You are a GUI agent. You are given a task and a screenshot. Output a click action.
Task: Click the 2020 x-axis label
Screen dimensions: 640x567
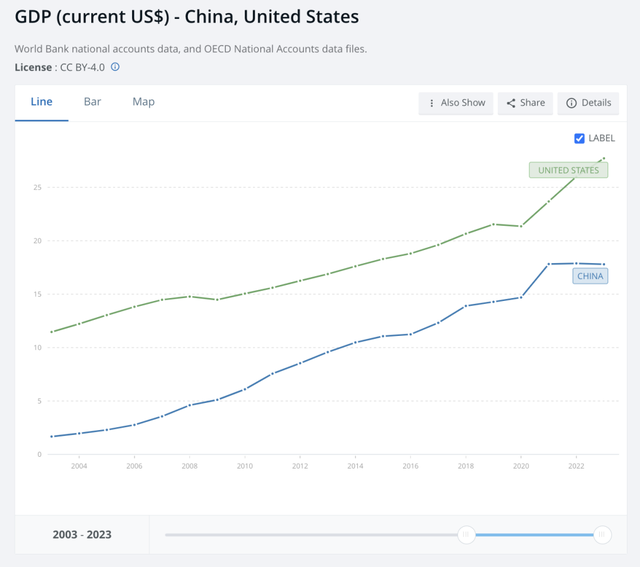[x=521, y=466]
